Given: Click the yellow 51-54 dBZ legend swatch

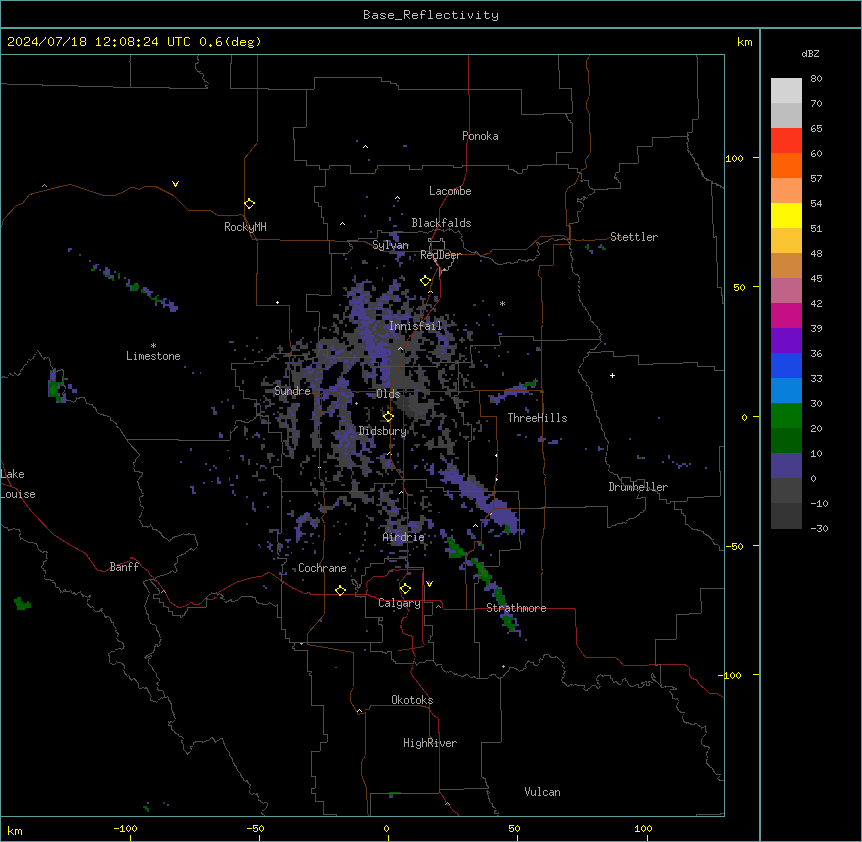Looking at the screenshot, I should pos(786,215).
